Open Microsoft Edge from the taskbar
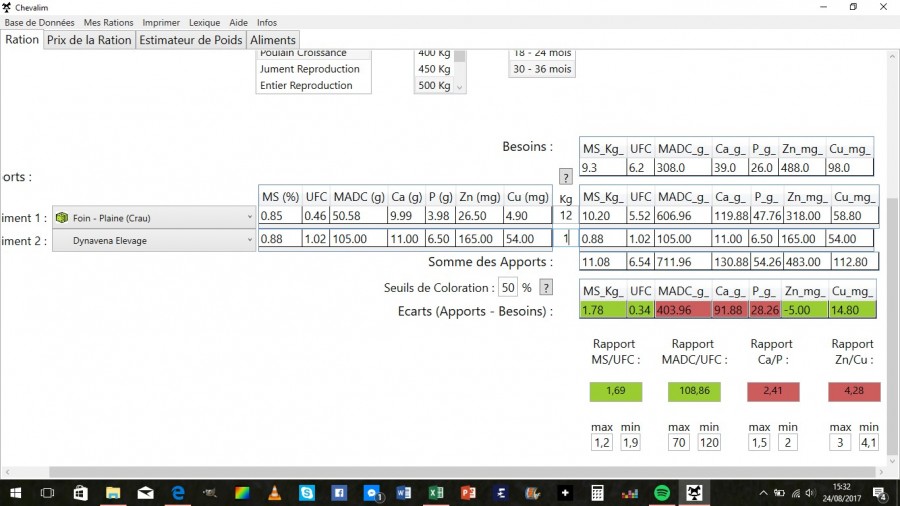The width and height of the screenshot is (900, 506). (x=178, y=493)
